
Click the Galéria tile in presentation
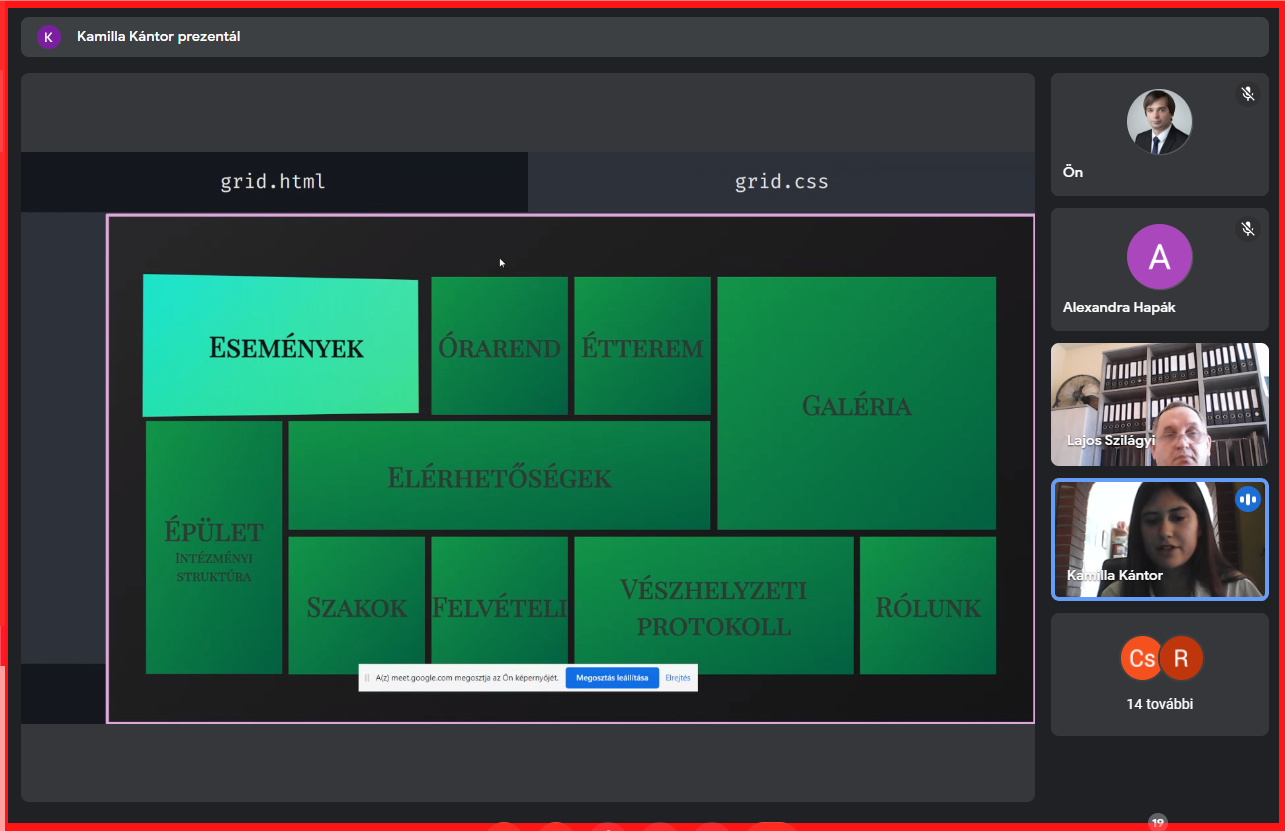856,404
